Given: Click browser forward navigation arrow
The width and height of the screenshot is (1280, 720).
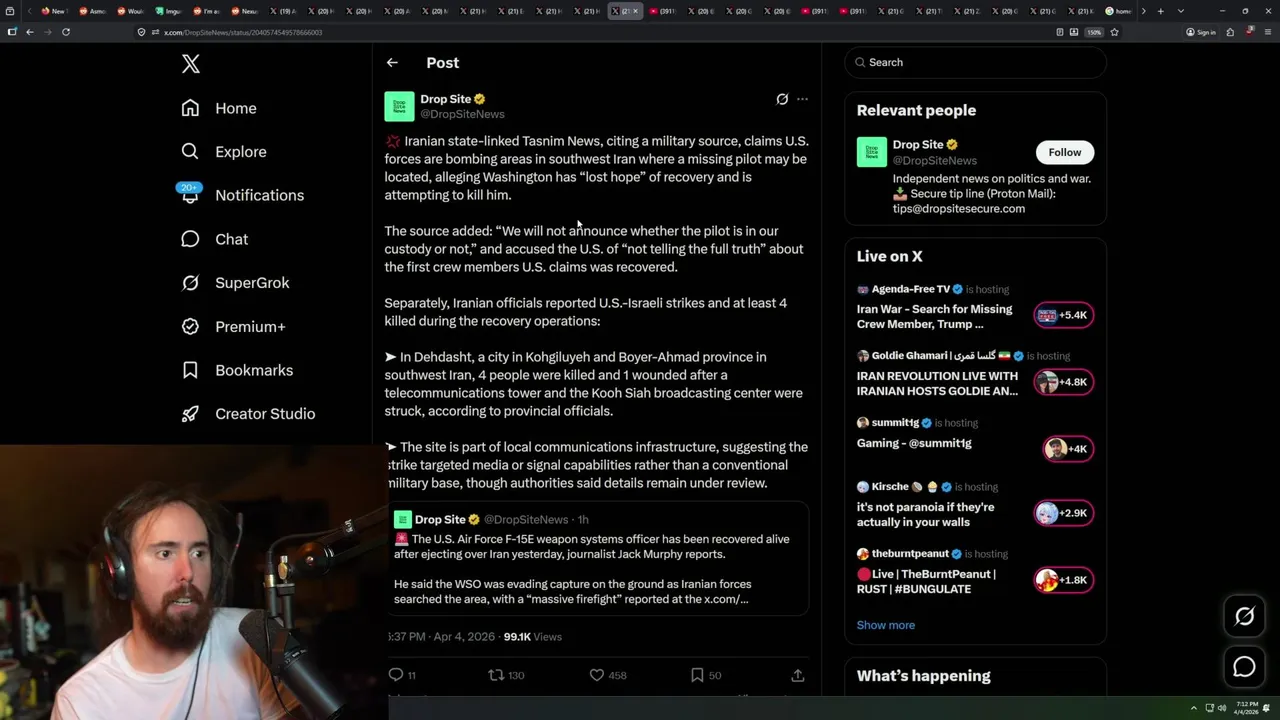Looking at the screenshot, I should coord(47,32).
